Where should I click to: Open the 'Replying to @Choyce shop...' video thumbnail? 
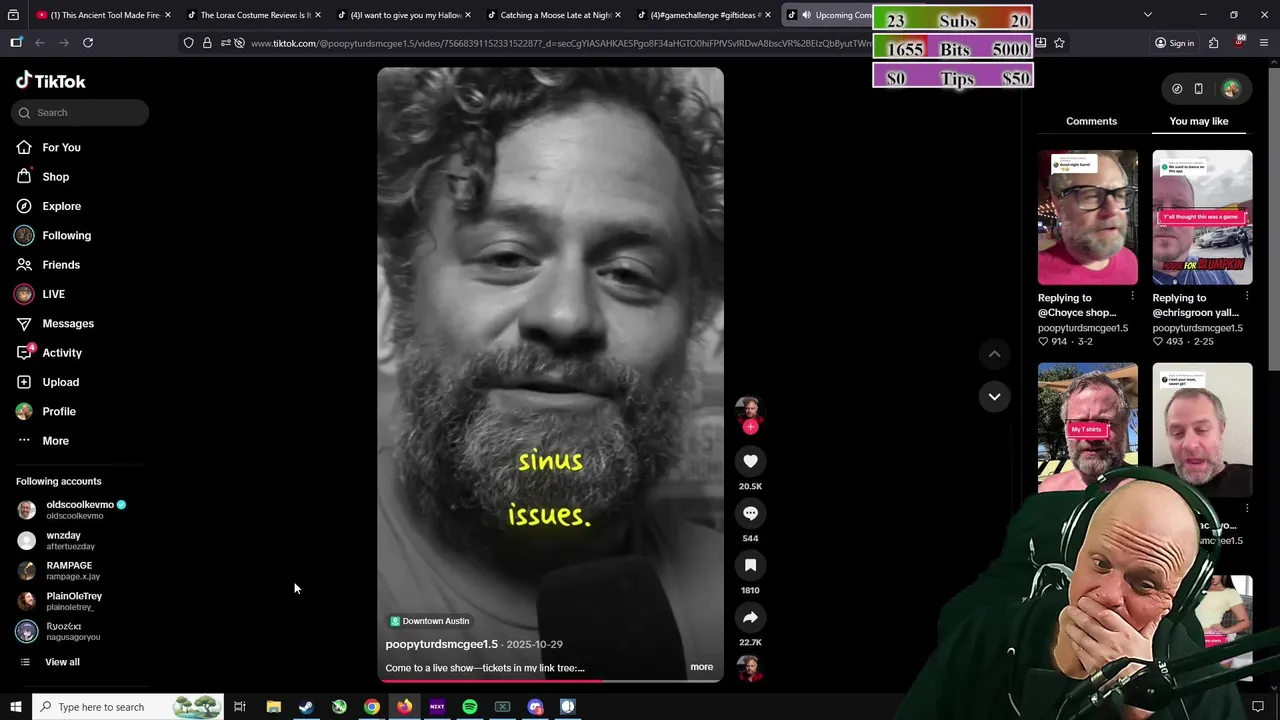[1087, 218]
